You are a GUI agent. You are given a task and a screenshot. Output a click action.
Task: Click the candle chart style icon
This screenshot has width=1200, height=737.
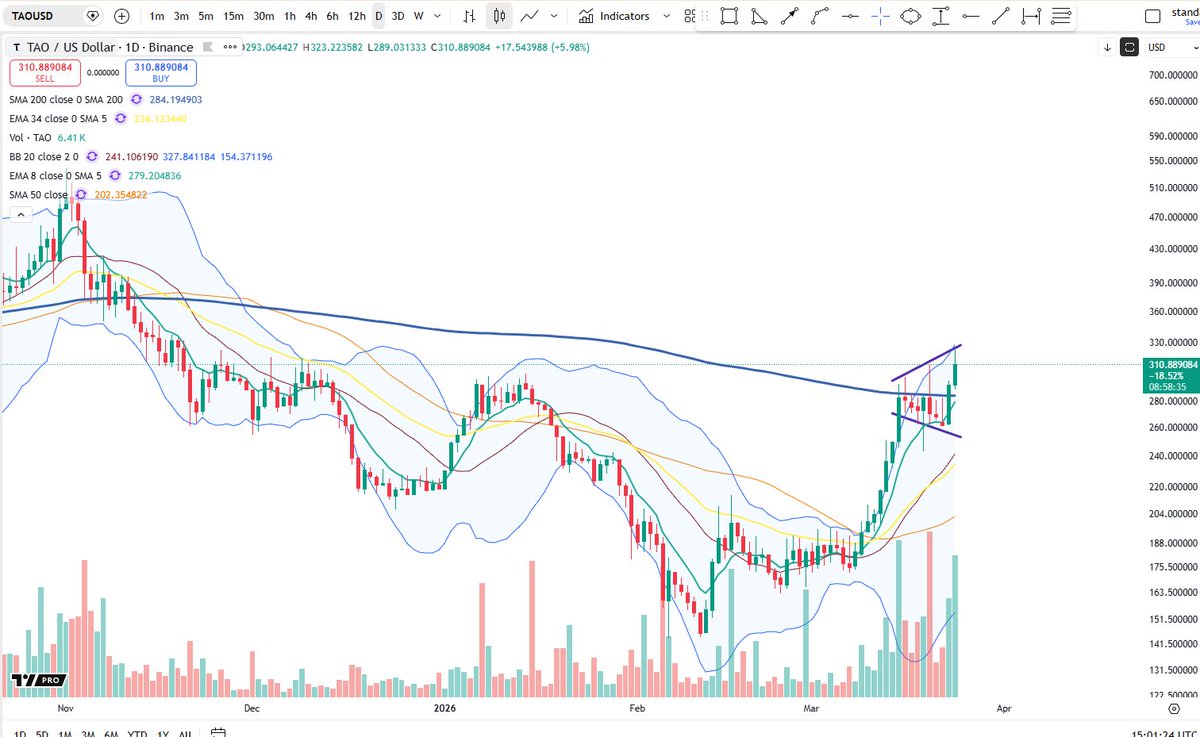pyautogui.click(x=499, y=16)
